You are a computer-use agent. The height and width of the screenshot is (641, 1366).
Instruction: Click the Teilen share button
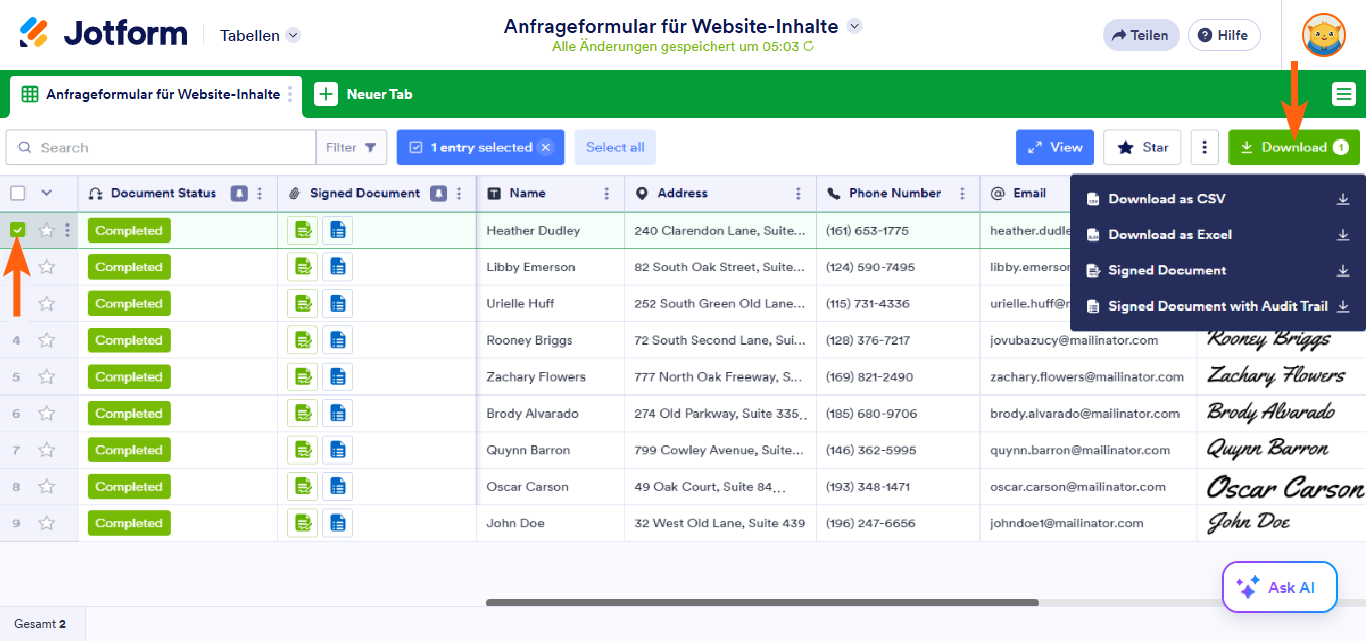click(1140, 35)
